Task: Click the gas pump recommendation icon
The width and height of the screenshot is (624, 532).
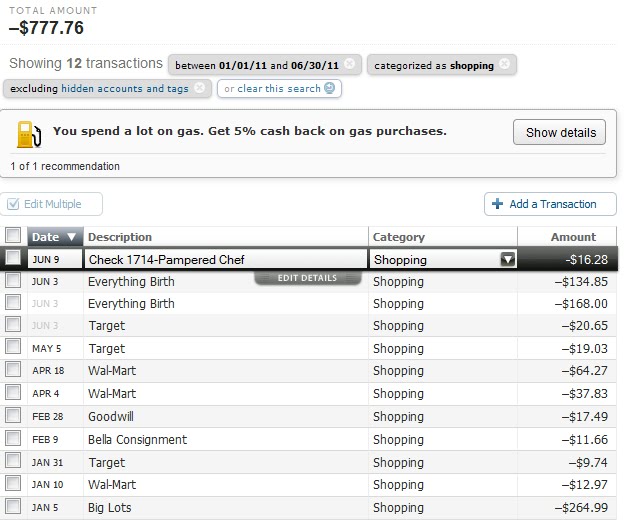Action: click(x=29, y=134)
